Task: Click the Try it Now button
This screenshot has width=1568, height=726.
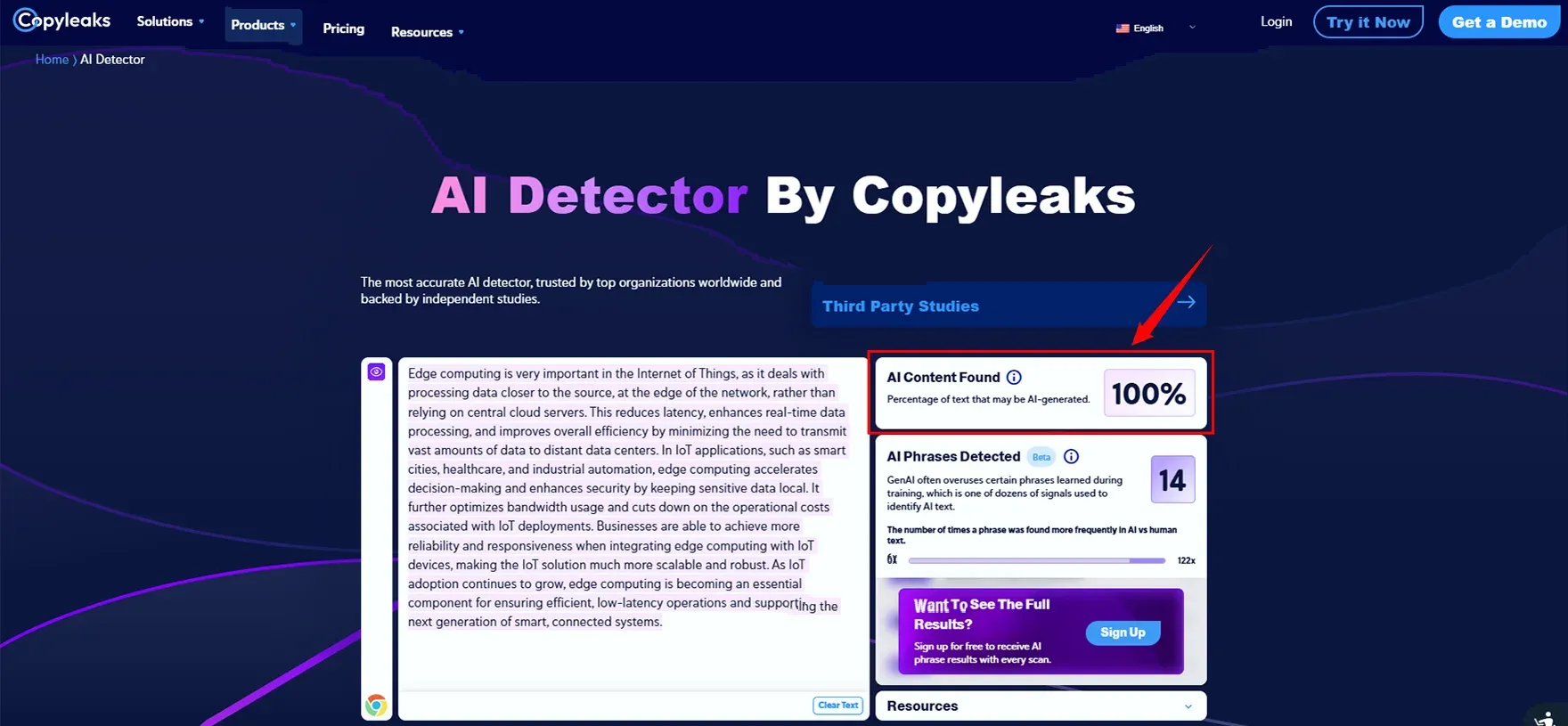Action: point(1368,22)
